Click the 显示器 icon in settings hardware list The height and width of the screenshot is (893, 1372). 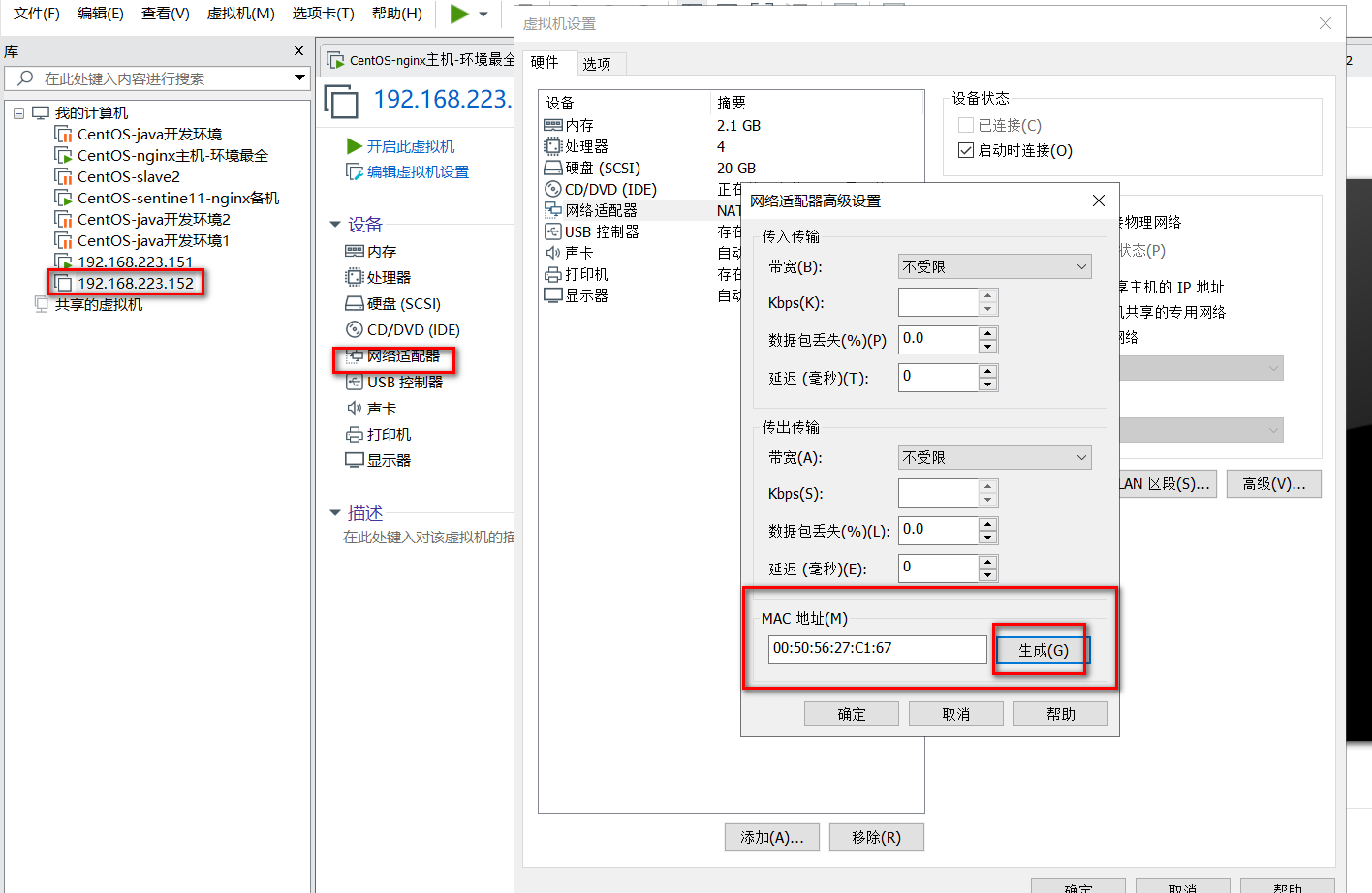(553, 295)
